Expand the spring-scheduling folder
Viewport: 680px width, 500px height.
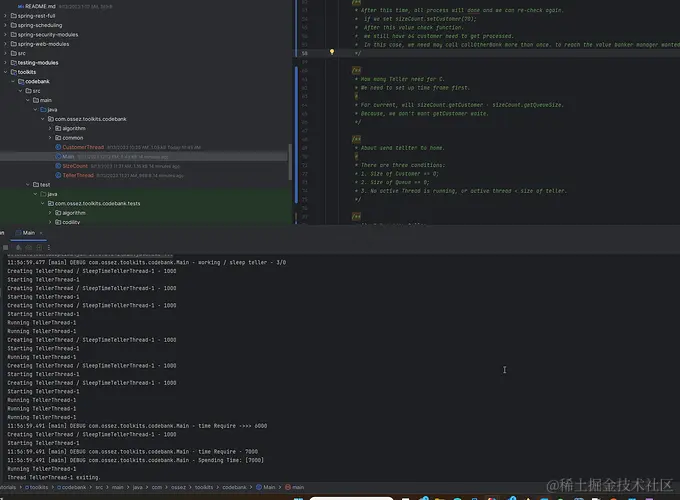(x=5, y=25)
